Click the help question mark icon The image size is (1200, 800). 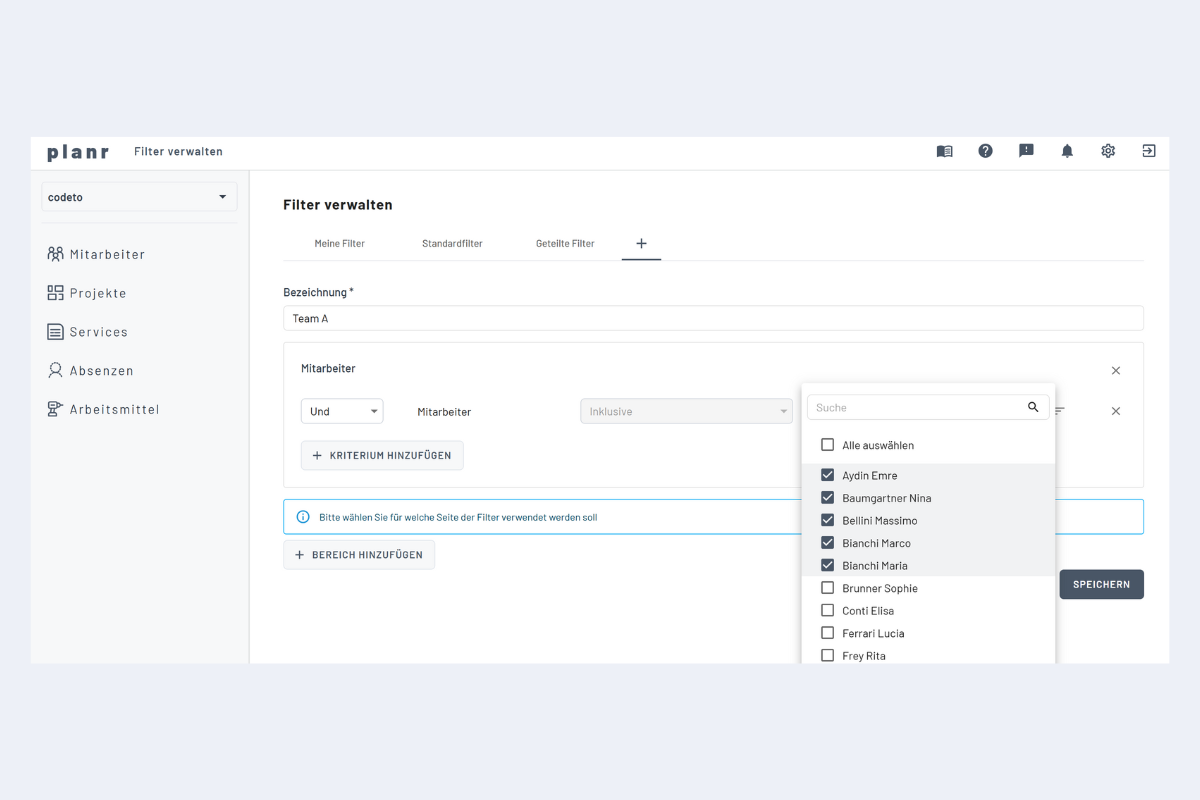985,151
